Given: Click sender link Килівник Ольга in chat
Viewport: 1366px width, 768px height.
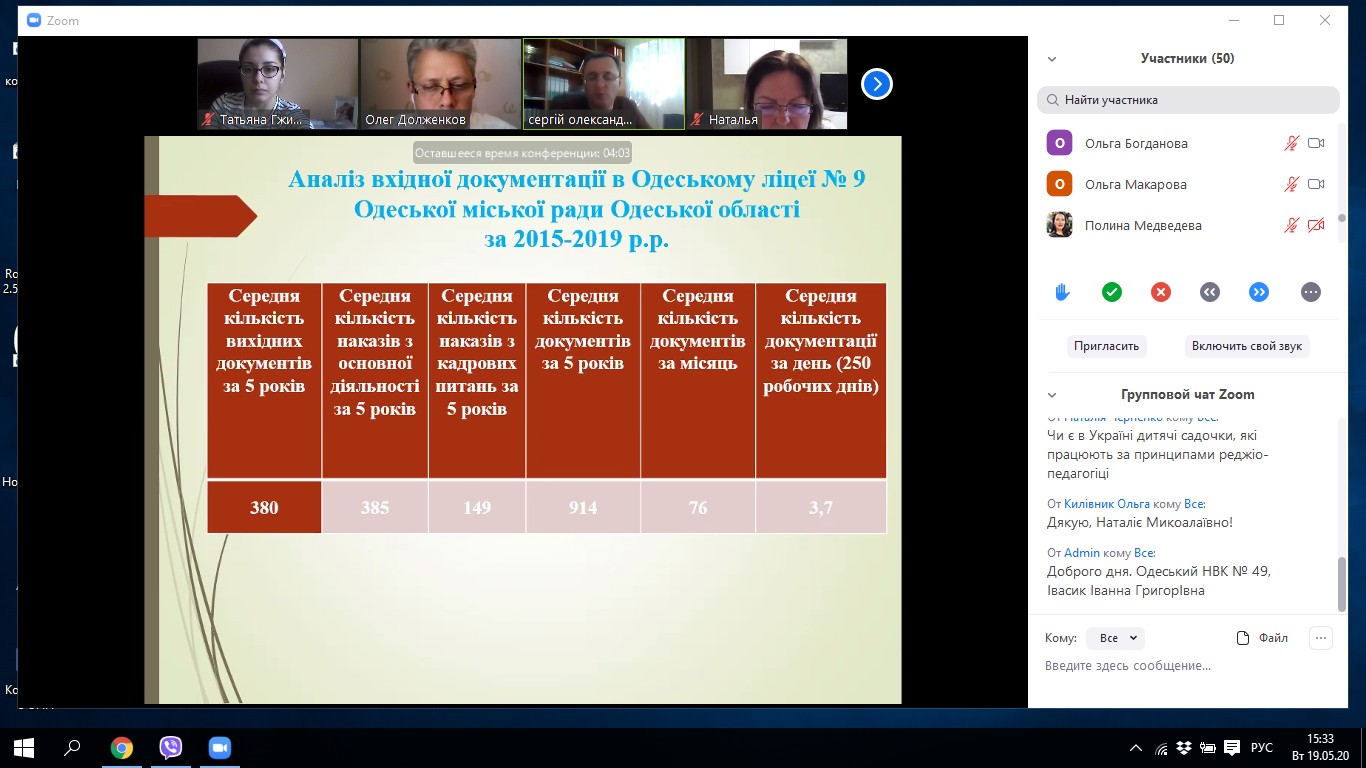Looking at the screenshot, I should [1107, 505].
